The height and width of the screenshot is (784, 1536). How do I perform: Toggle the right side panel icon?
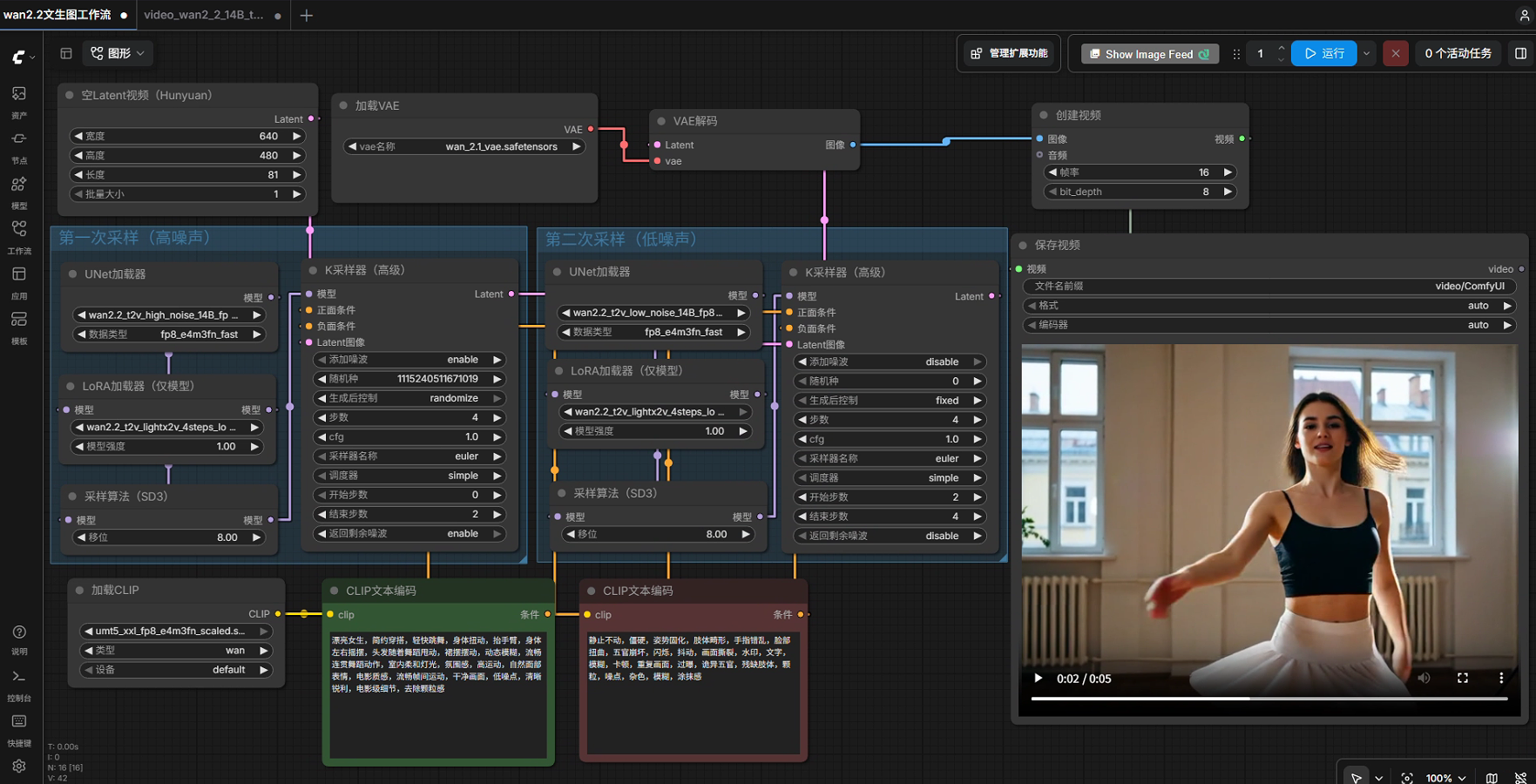click(1520, 53)
